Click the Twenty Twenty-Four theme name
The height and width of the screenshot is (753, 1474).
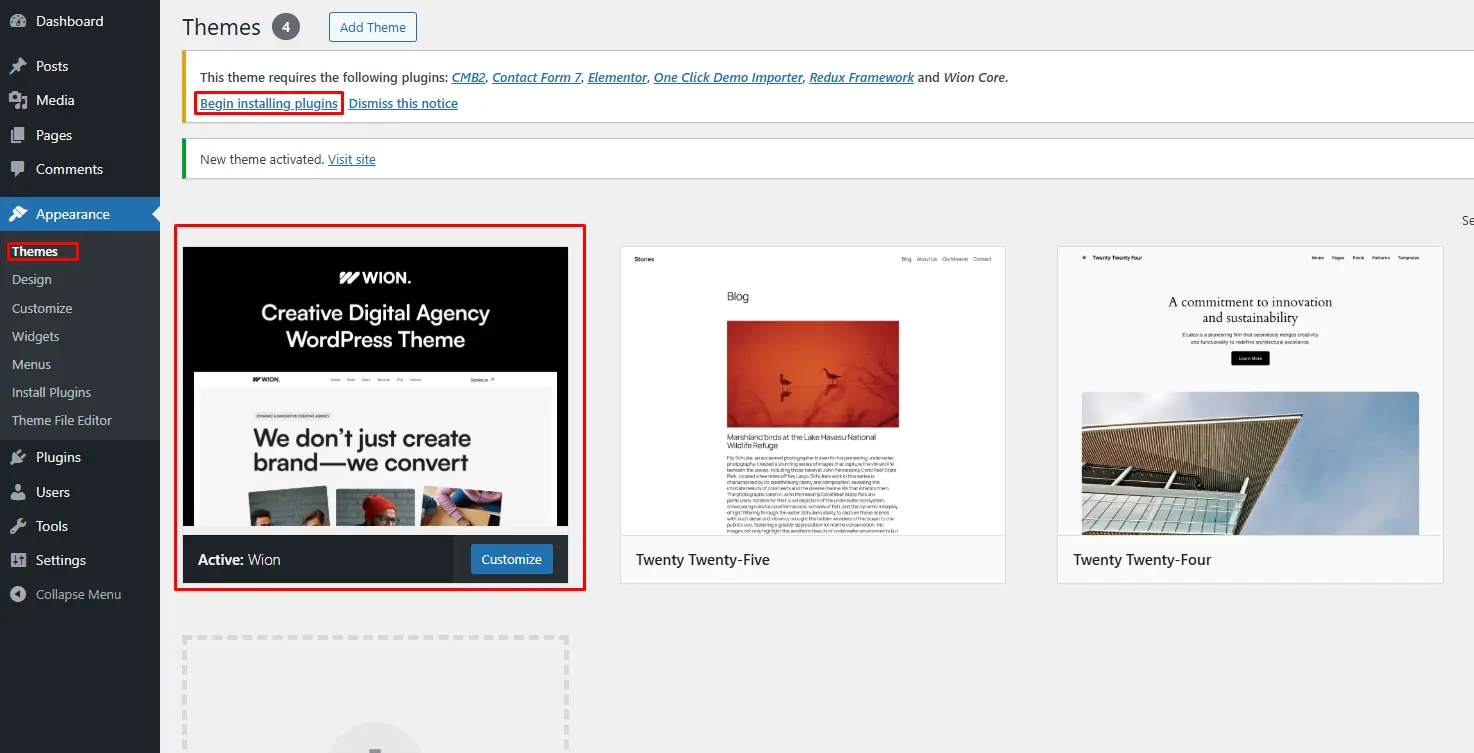[x=1142, y=560]
